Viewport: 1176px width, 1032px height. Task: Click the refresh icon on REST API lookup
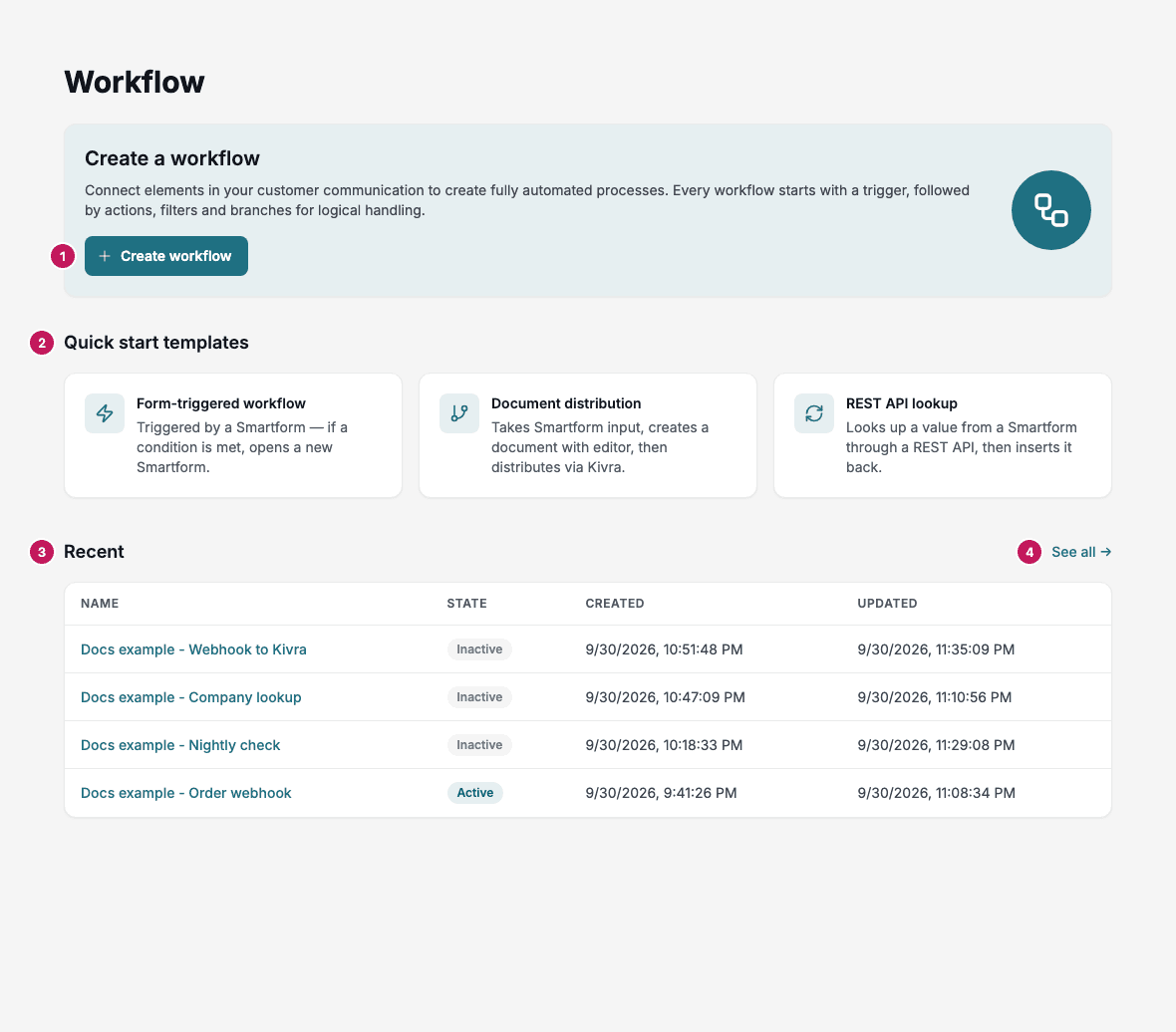(814, 413)
